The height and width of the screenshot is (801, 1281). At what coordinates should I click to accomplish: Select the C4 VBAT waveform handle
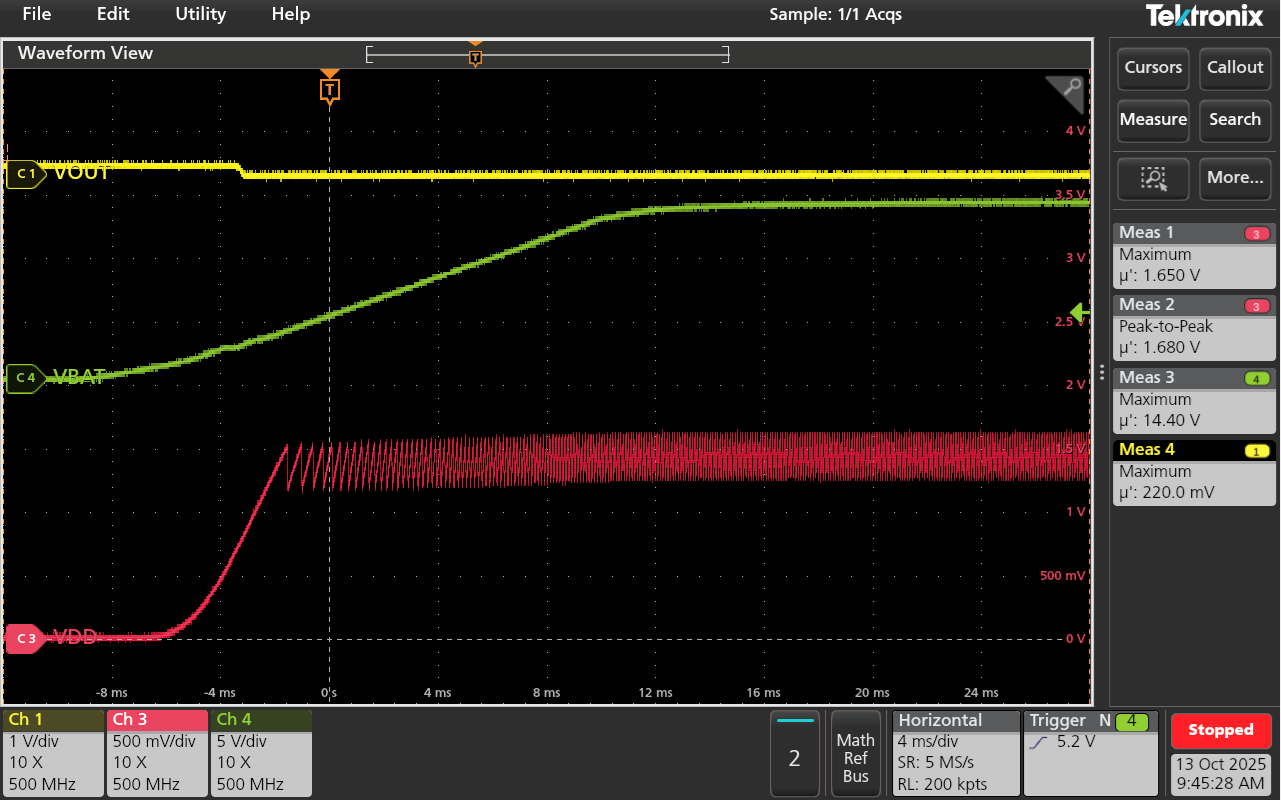click(x=26, y=378)
